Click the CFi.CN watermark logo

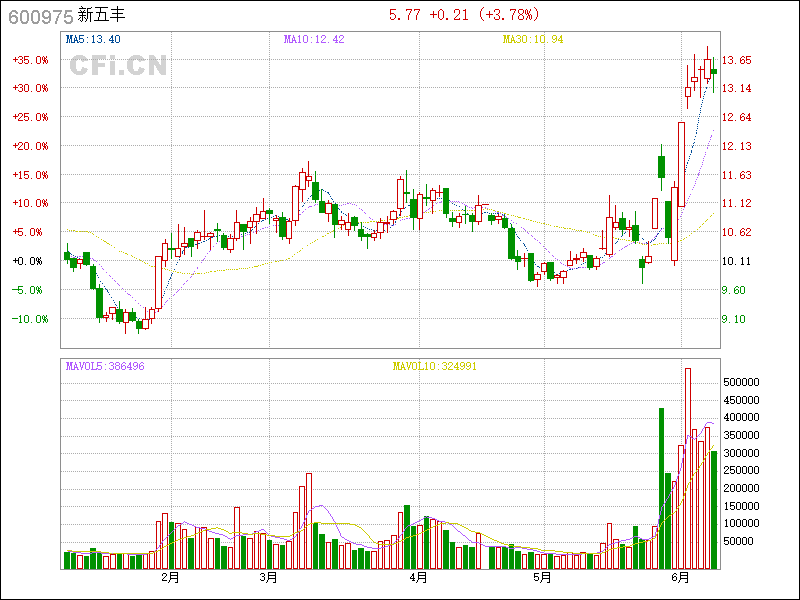click(x=118, y=66)
